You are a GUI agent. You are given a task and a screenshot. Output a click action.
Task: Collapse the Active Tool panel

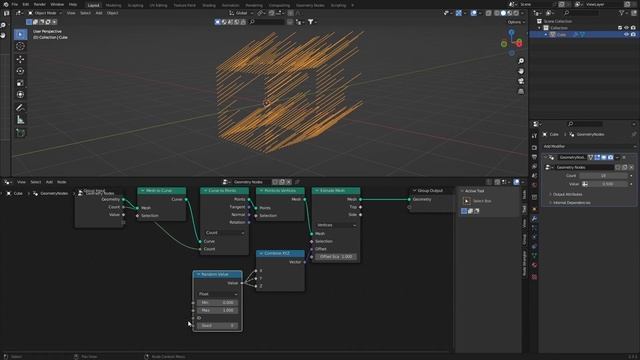click(462, 191)
